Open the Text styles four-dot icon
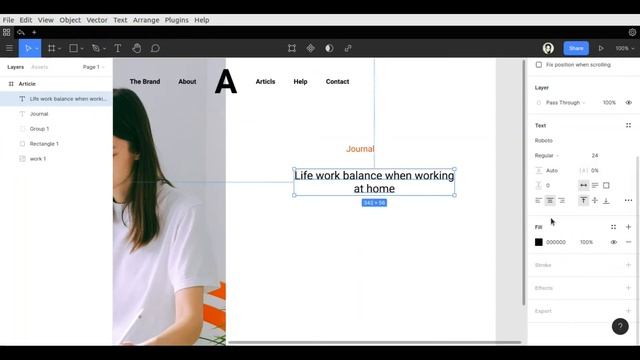The width and height of the screenshot is (640, 360). 628,125
